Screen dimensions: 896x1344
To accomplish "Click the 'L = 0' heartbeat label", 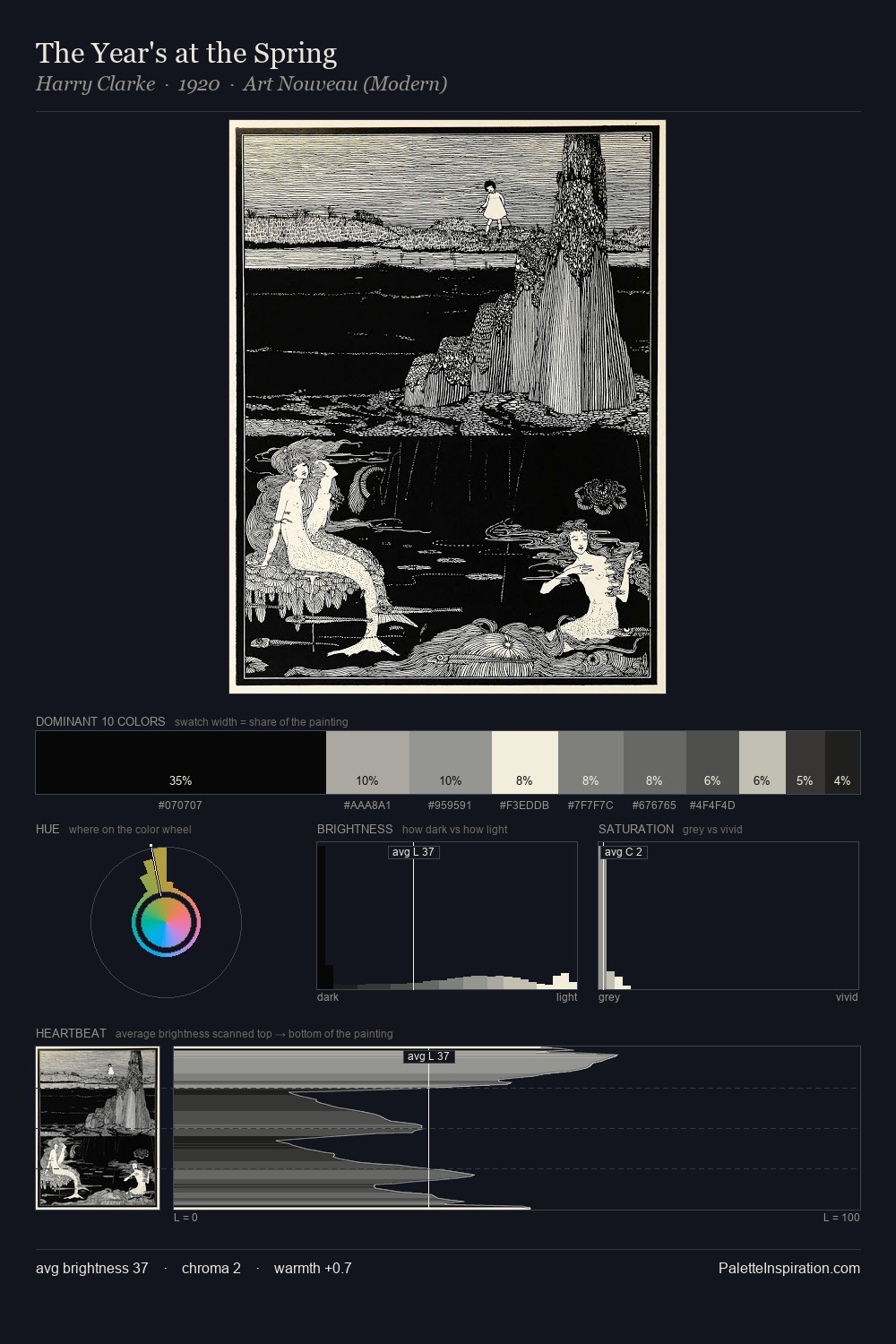I will 185,1218.
